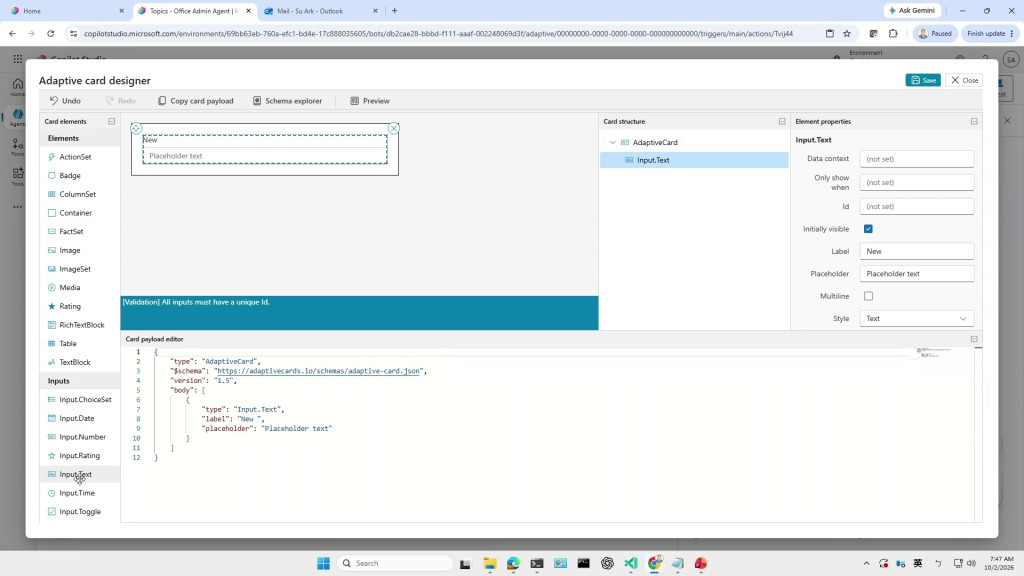The image size is (1024, 576).
Task: Add a Container element
Action: (x=75, y=213)
